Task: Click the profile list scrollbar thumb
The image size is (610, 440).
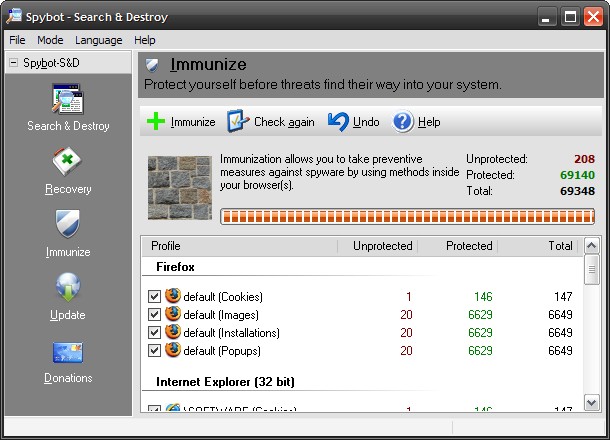Action: pyautogui.click(x=592, y=269)
